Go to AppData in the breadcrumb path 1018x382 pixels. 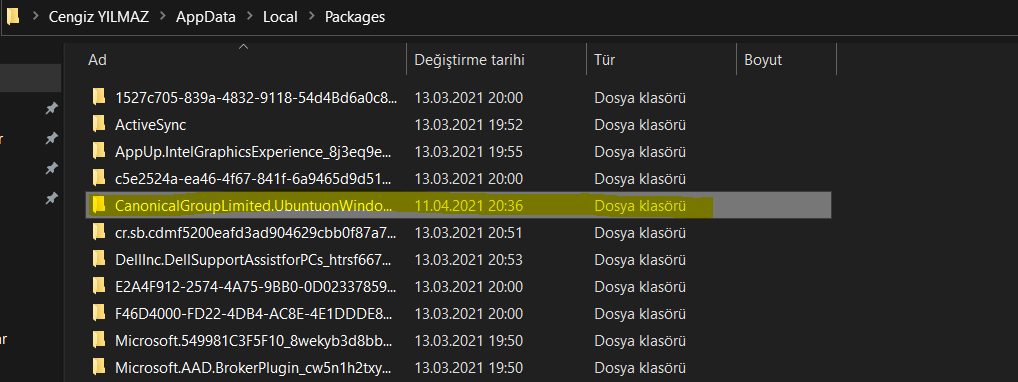[206, 17]
